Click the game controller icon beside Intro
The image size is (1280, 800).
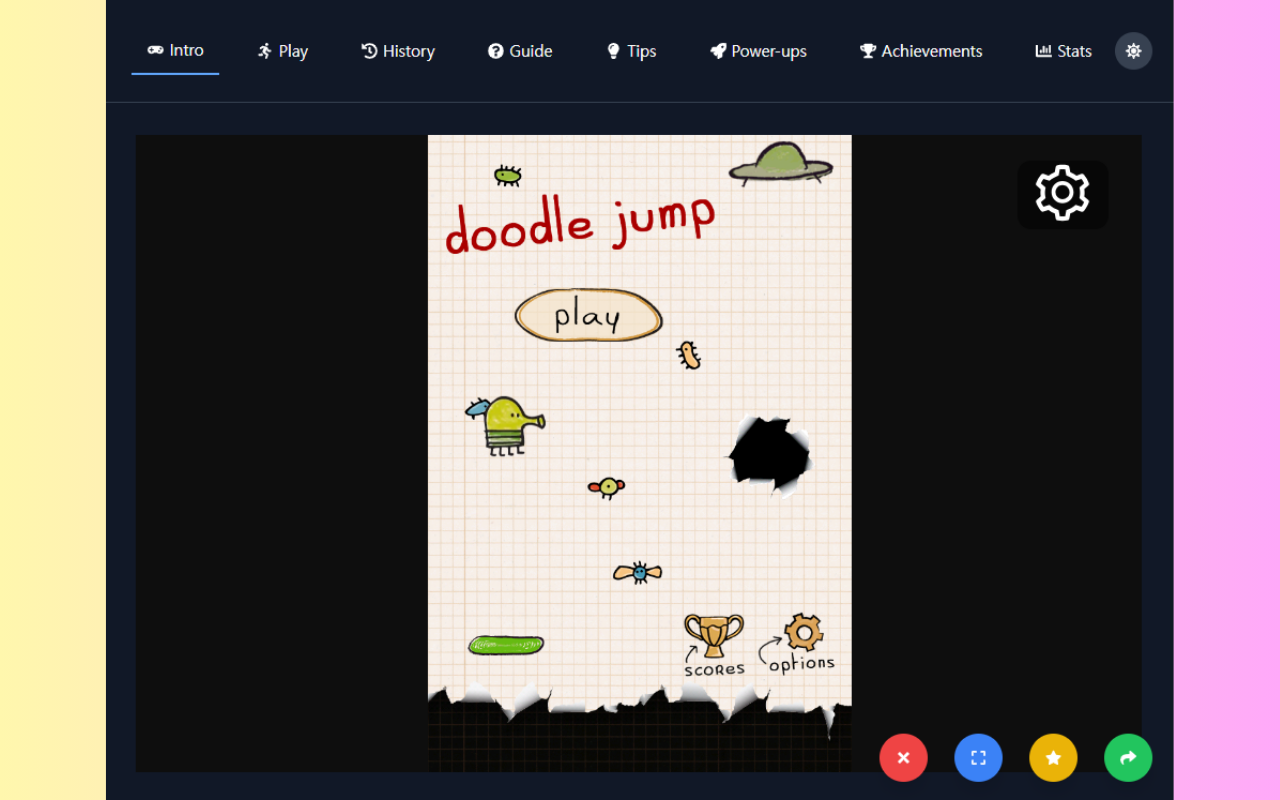click(155, 50)
